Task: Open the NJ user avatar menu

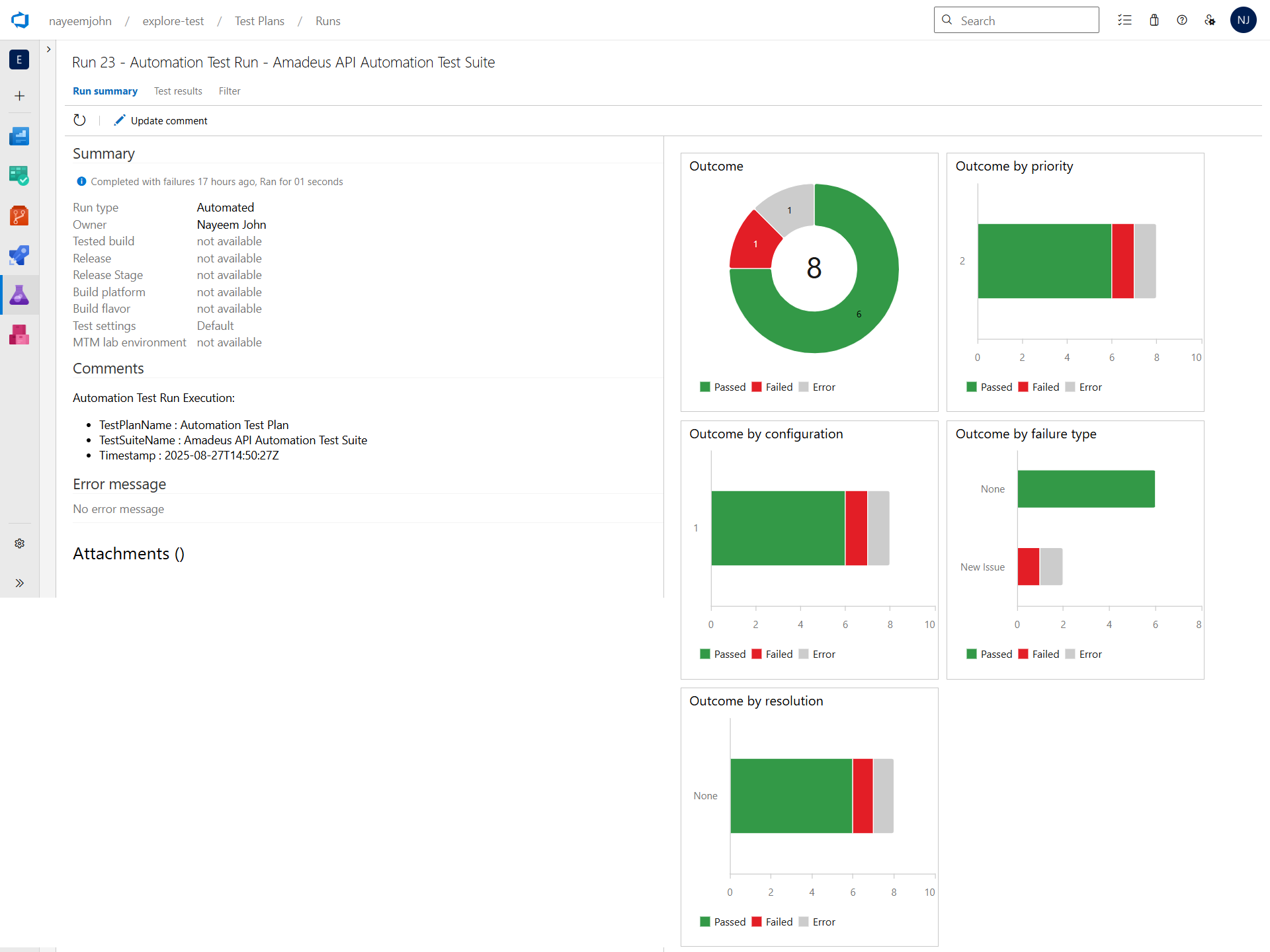Action: point(1243,20)
